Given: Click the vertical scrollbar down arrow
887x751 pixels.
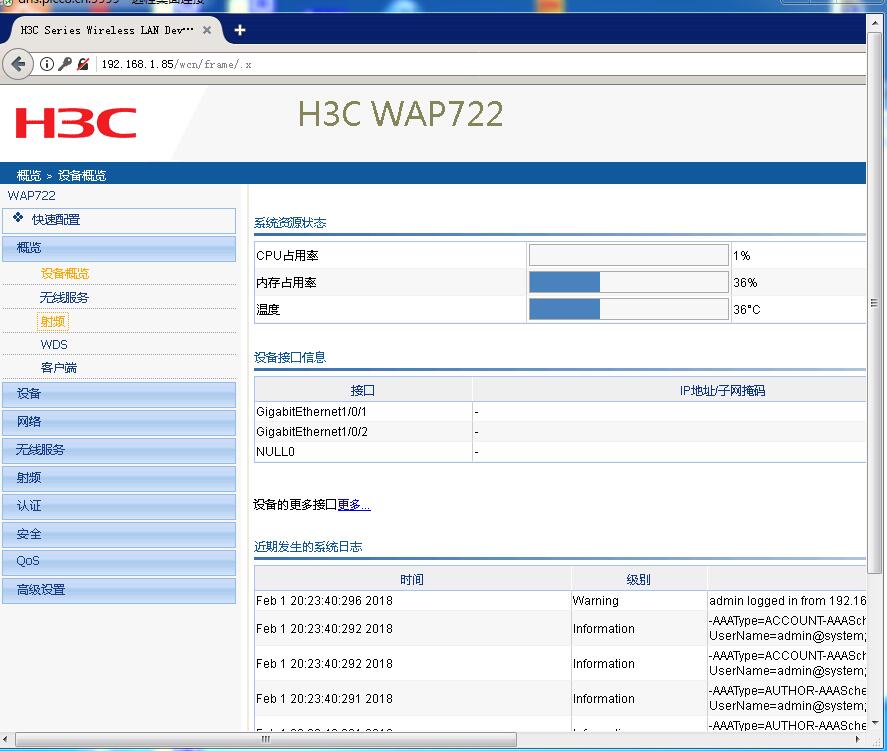Looking at the screenshot, I should (x=875, y=723).
